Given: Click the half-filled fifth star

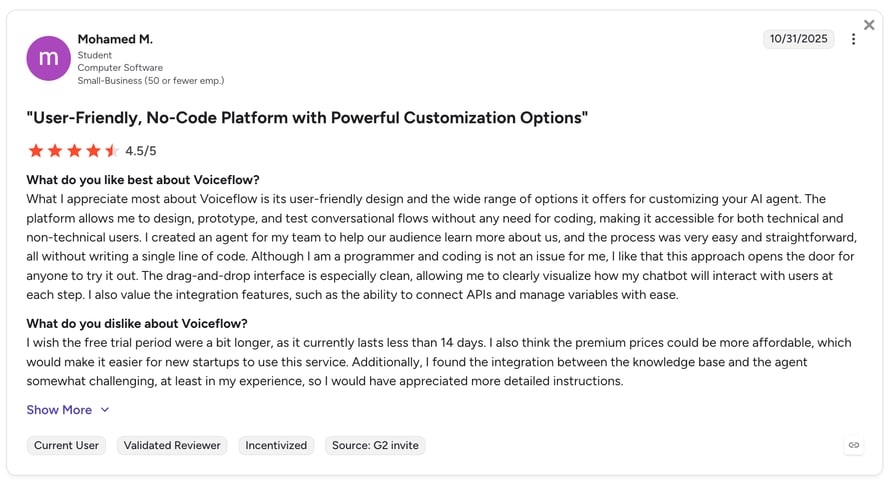Looking at the screenshot, I should (x=112, y=151).
